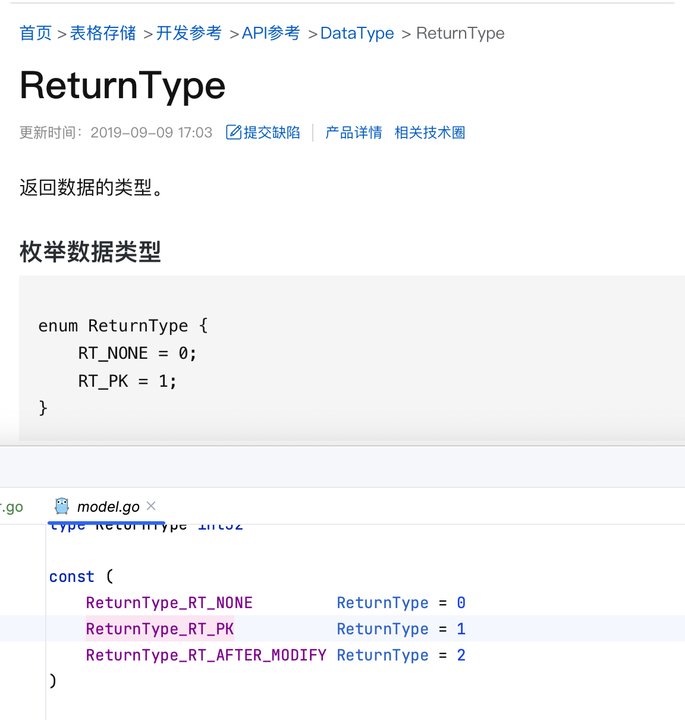Go back to DataType breadcrumb page

357,34
